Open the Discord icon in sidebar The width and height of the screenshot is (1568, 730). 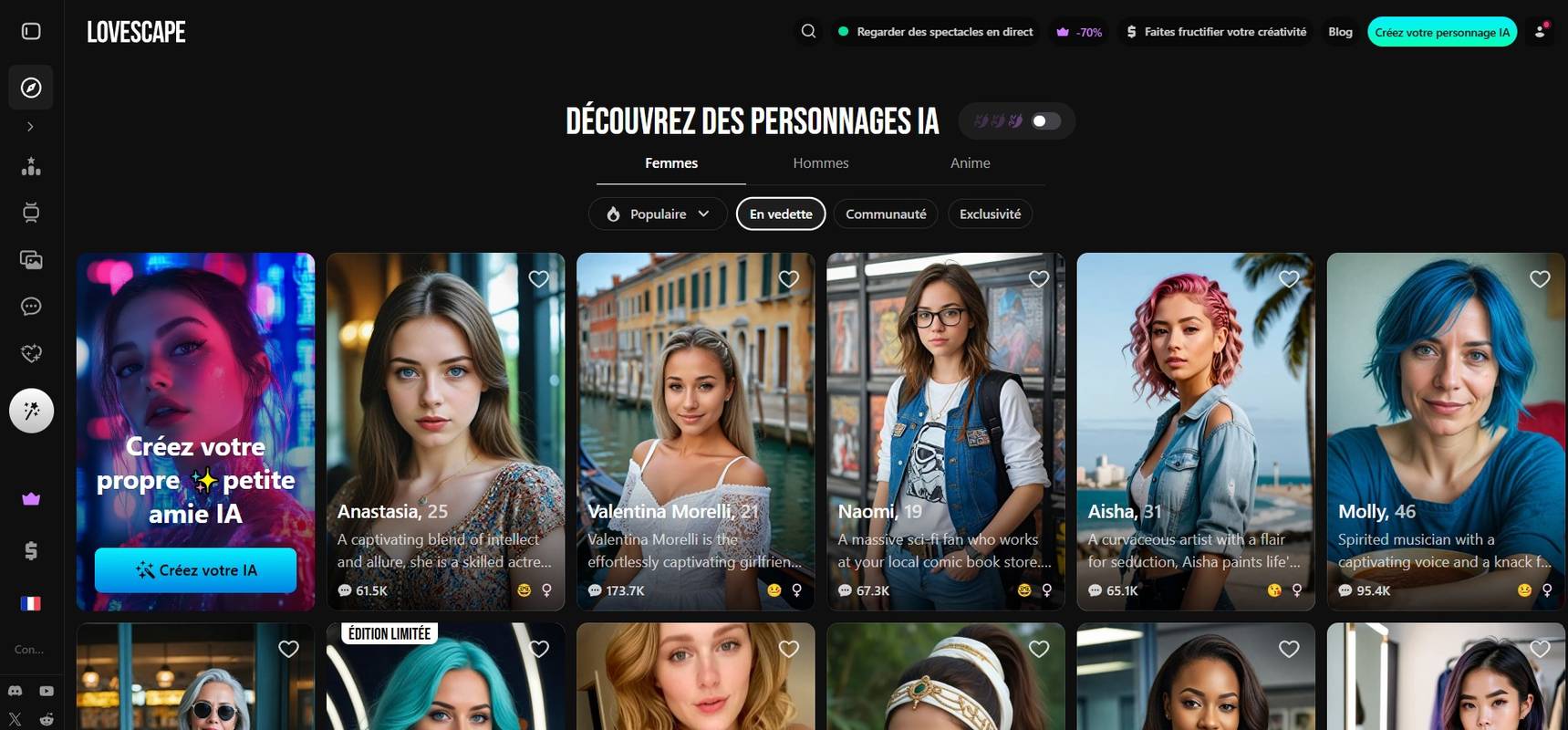pyautogui.click(x=15, y=691)
